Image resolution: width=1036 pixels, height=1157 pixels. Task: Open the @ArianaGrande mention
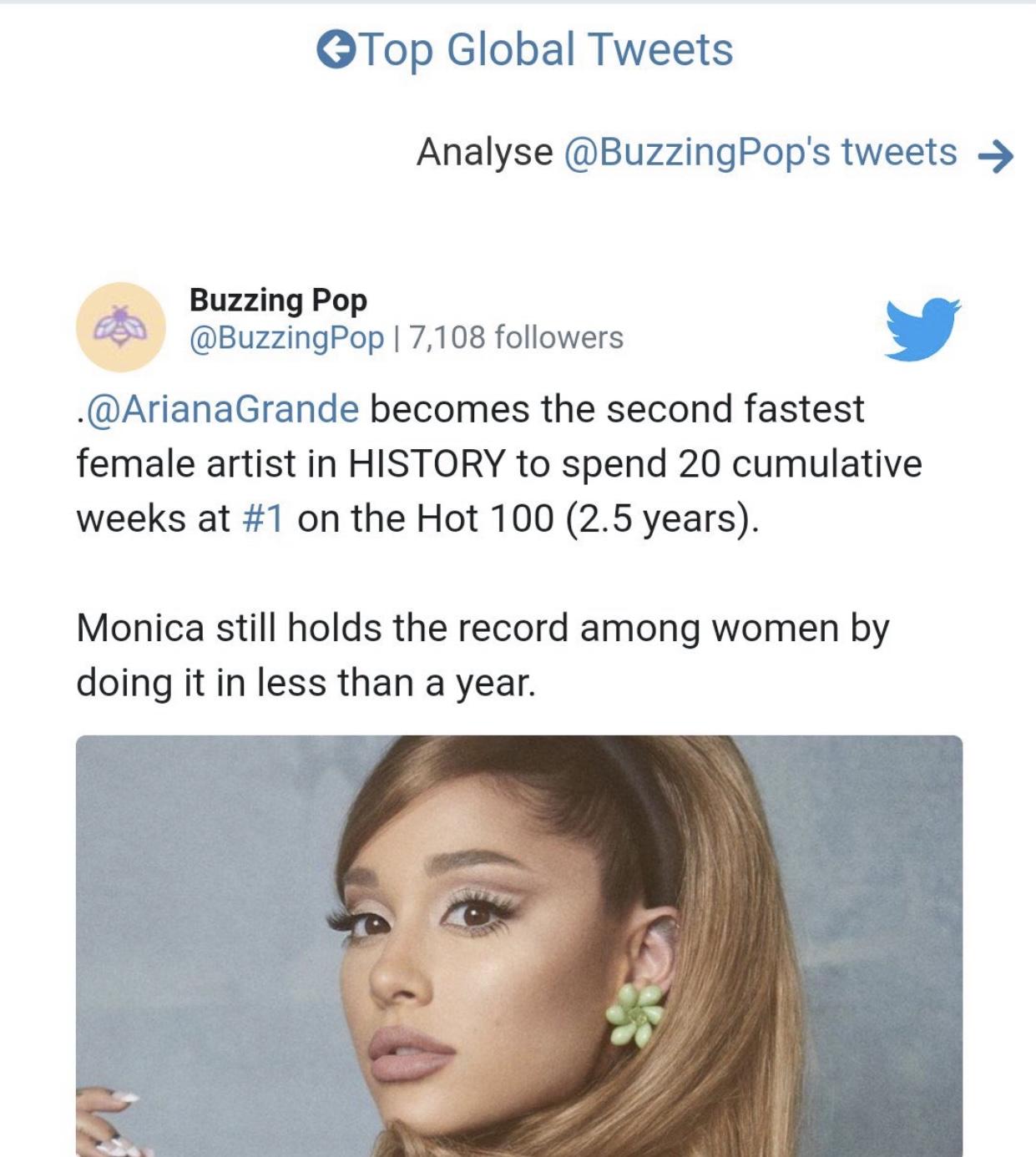[223, 409]
